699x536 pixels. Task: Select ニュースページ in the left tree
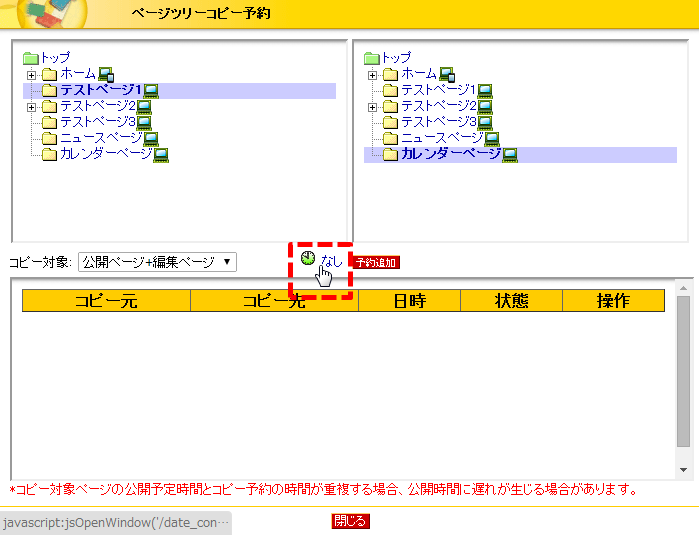pos(101,138)
